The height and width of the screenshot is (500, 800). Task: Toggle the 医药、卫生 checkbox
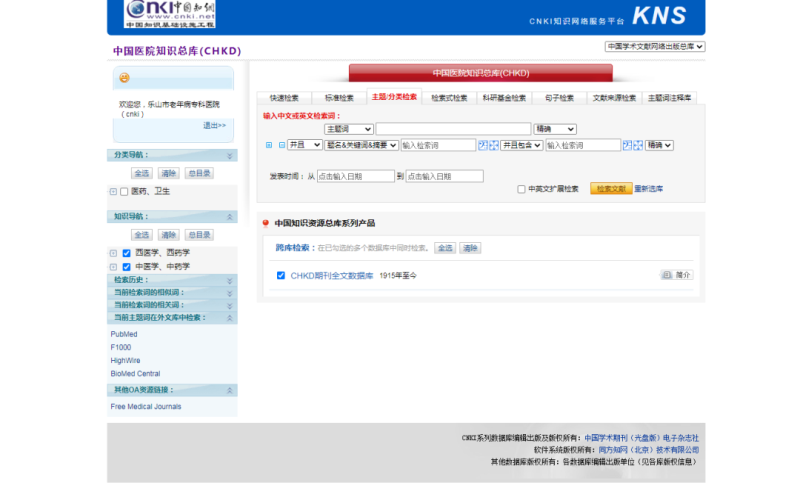point(124,192)
